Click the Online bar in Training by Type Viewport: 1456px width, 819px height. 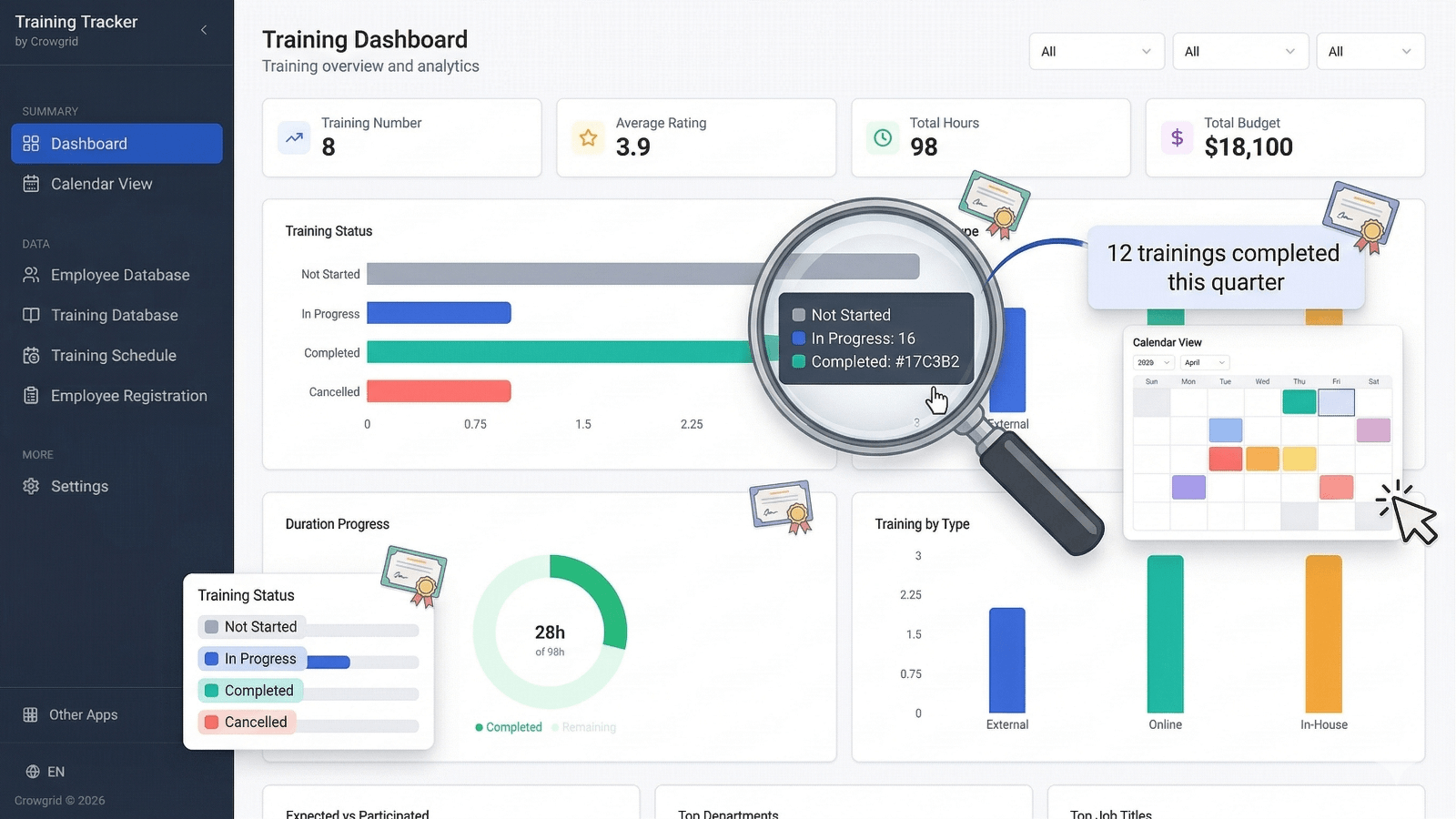[1166, 634]
